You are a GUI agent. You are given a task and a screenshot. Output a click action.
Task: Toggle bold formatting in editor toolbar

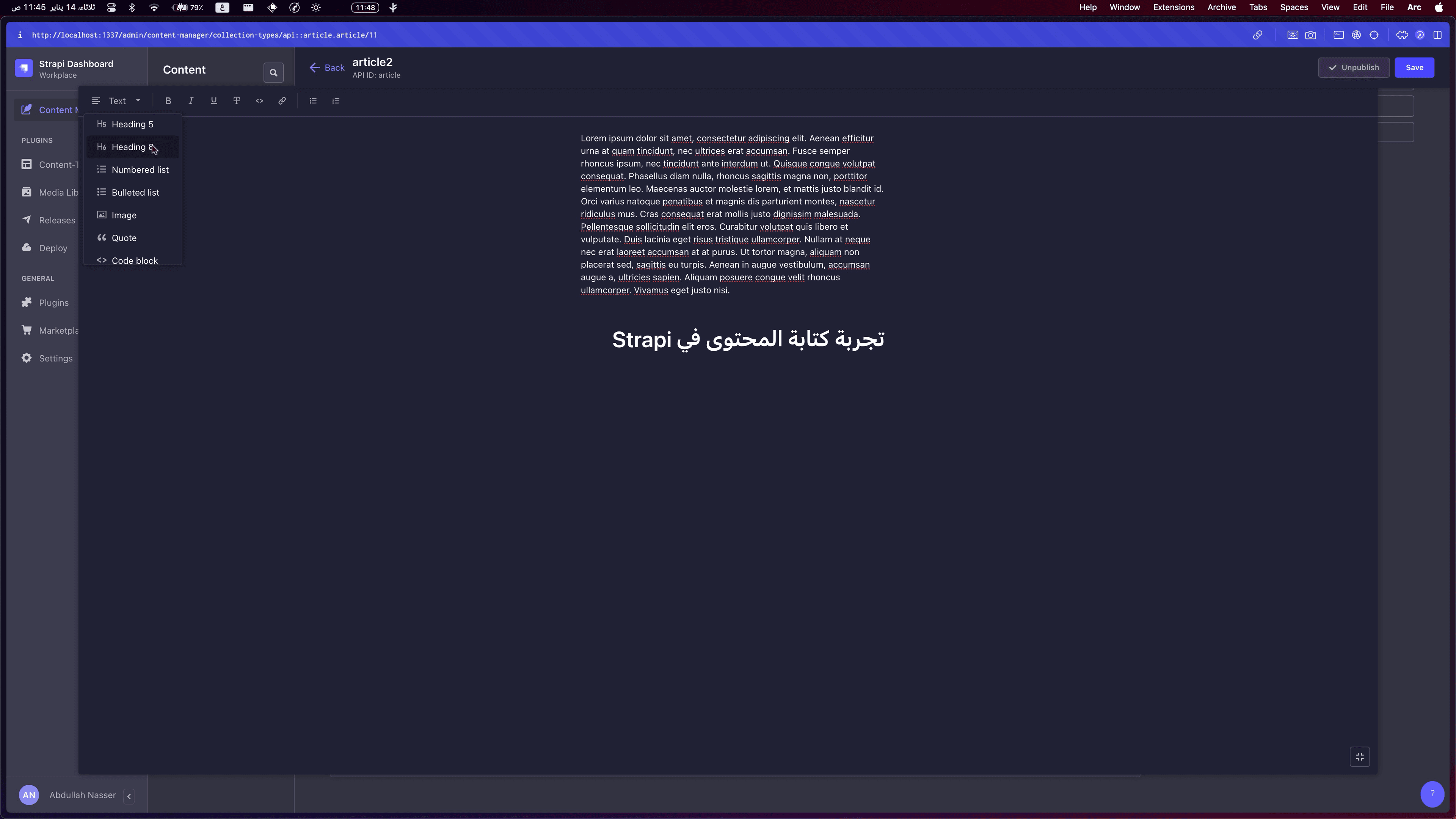point(168,101)
